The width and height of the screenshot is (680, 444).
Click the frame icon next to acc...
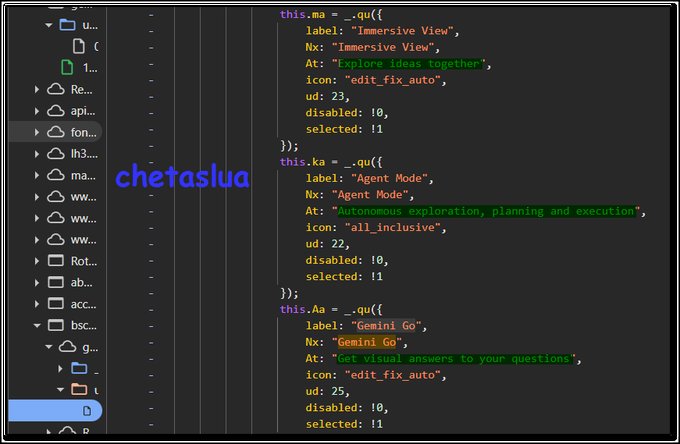click(56, 304)
